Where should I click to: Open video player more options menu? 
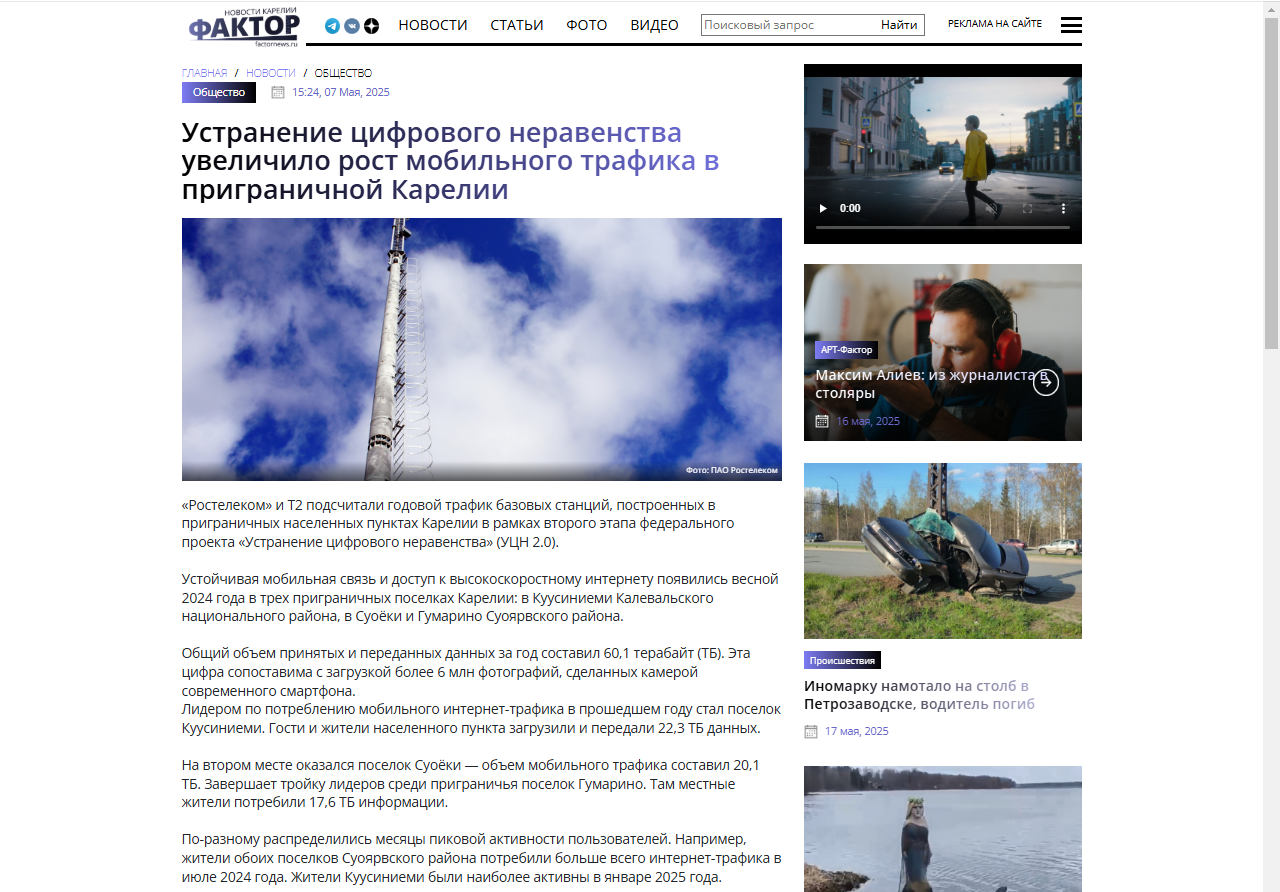(1063, 208)
